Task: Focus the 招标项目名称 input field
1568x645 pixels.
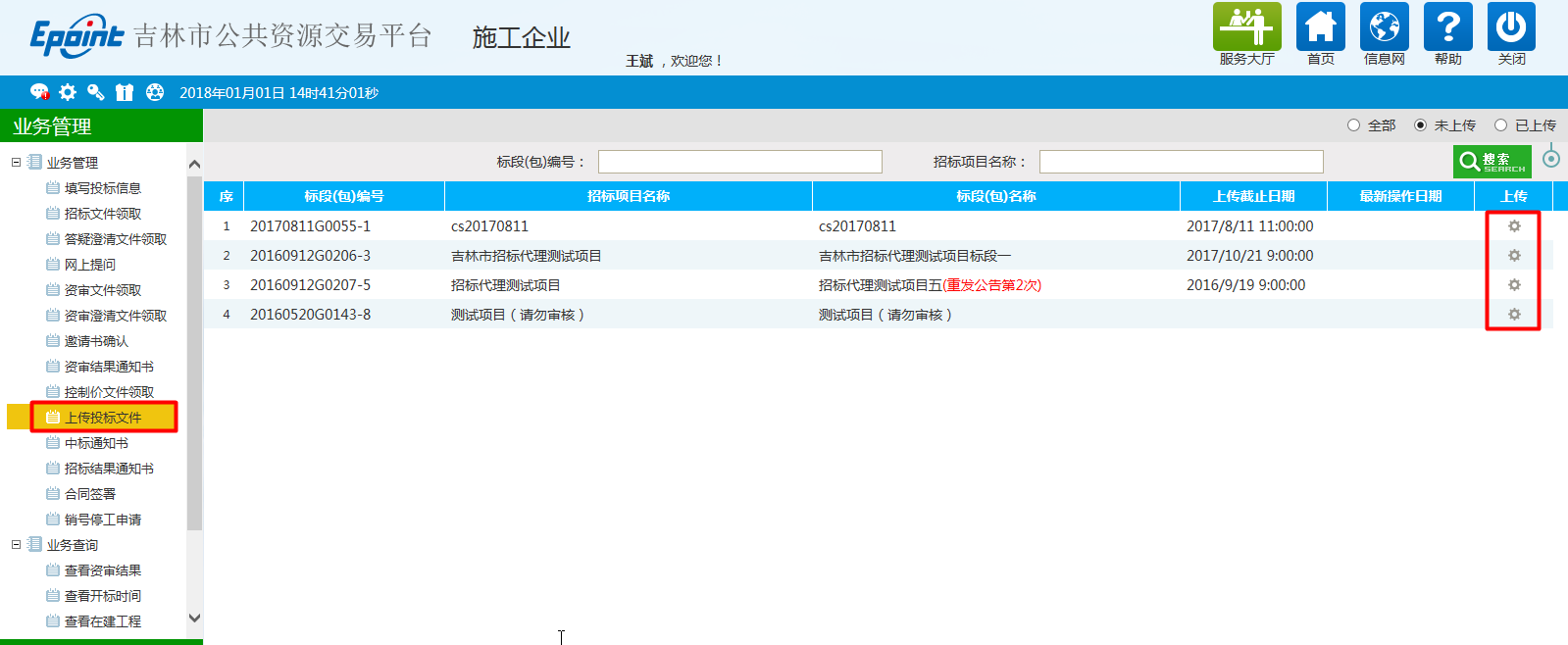Action: 1182,162
